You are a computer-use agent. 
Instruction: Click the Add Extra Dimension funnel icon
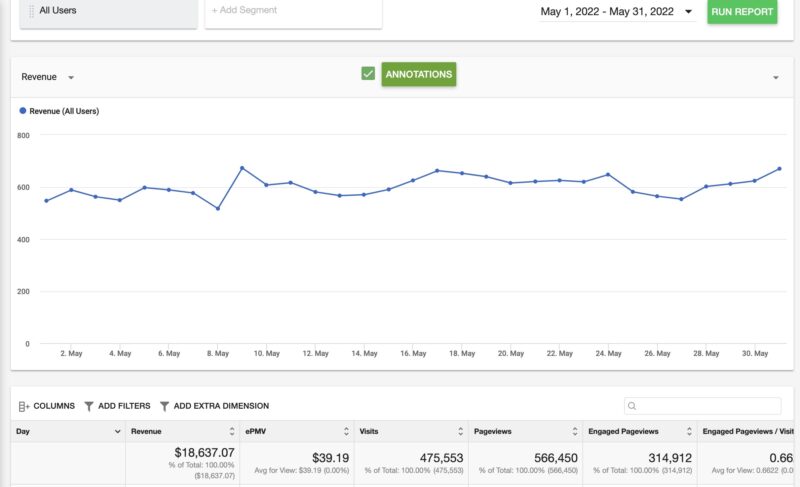pos(164,406)
